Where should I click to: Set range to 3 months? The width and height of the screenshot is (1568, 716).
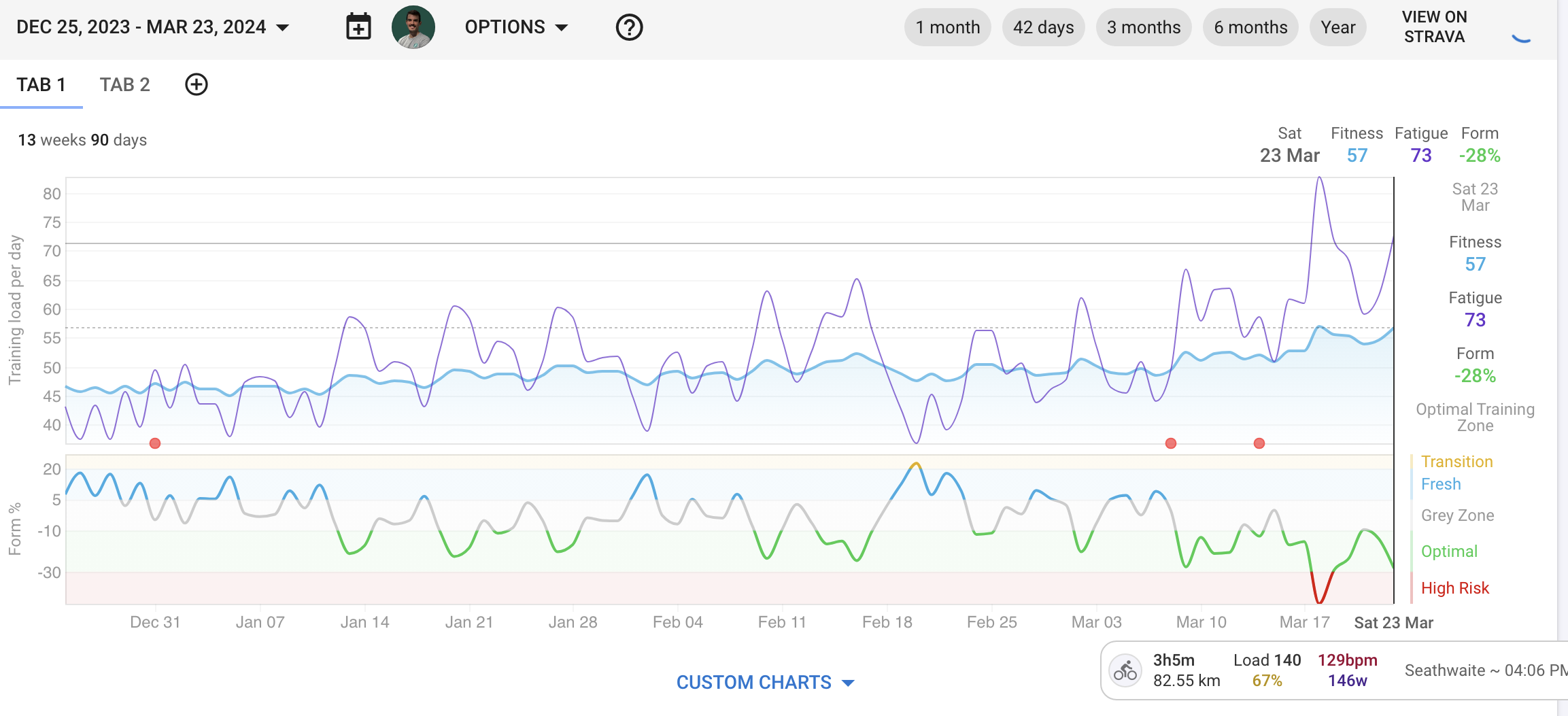(1143, 27)
